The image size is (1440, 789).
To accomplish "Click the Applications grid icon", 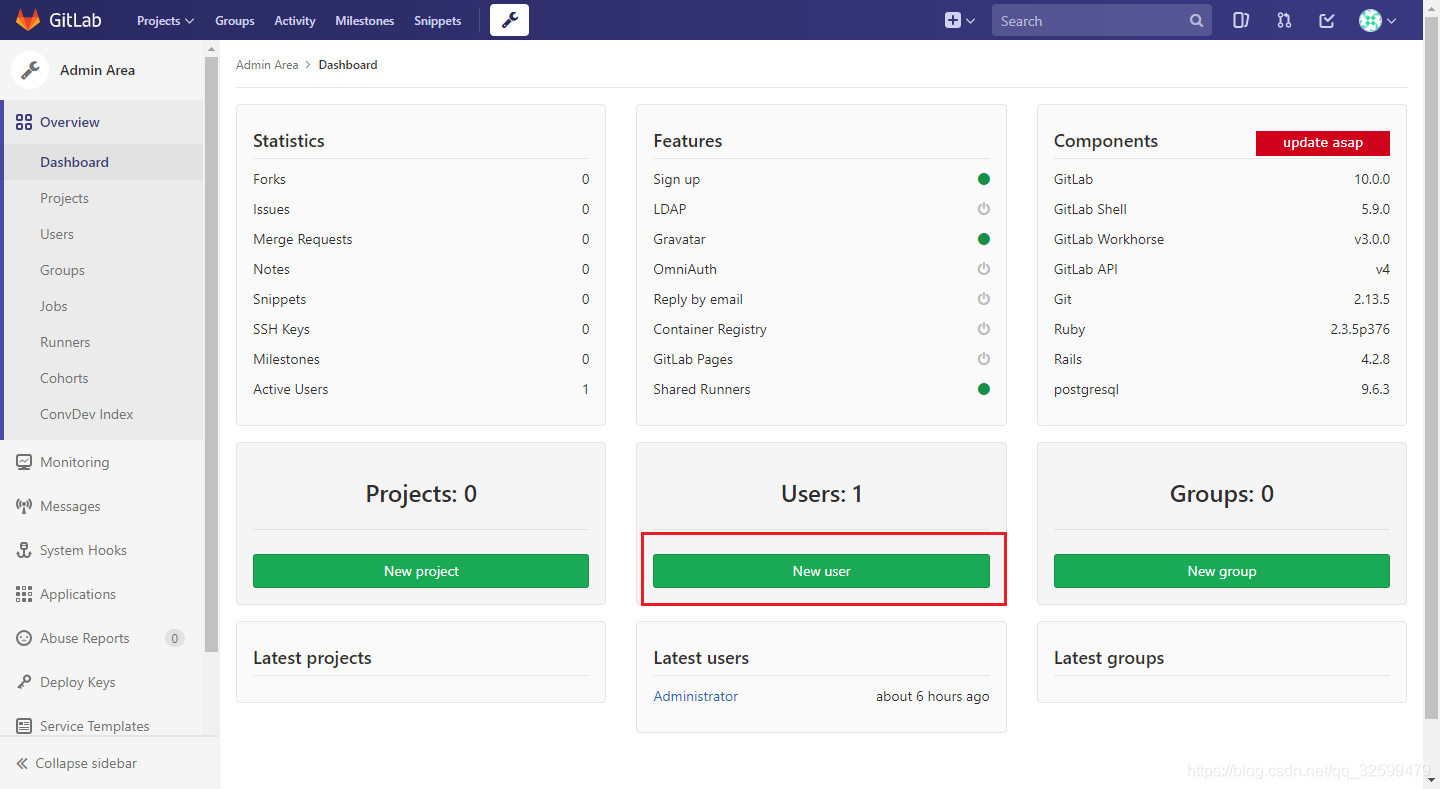I will pos(24,594).
